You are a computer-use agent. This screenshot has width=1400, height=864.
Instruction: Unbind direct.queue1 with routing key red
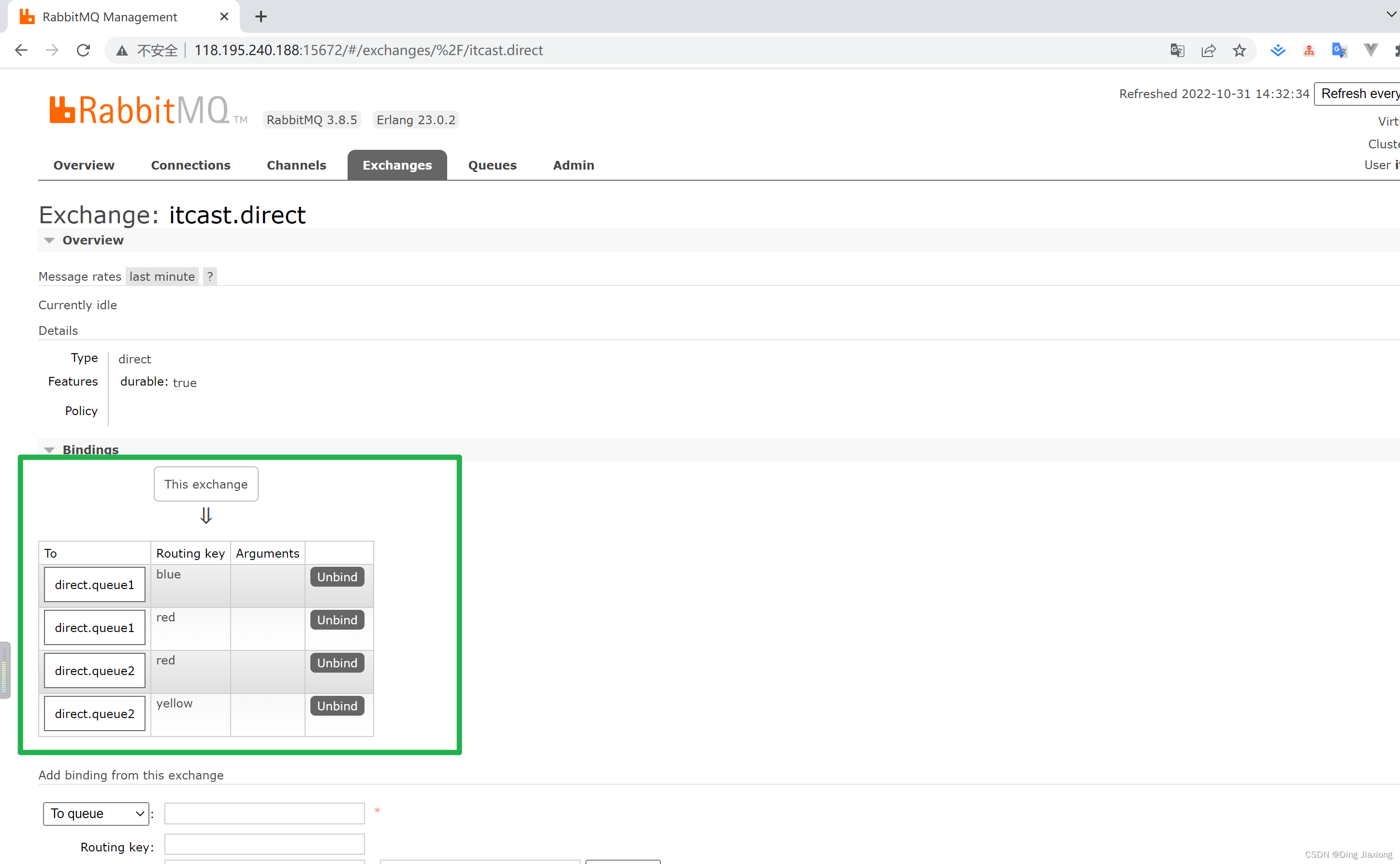[337, 619]
